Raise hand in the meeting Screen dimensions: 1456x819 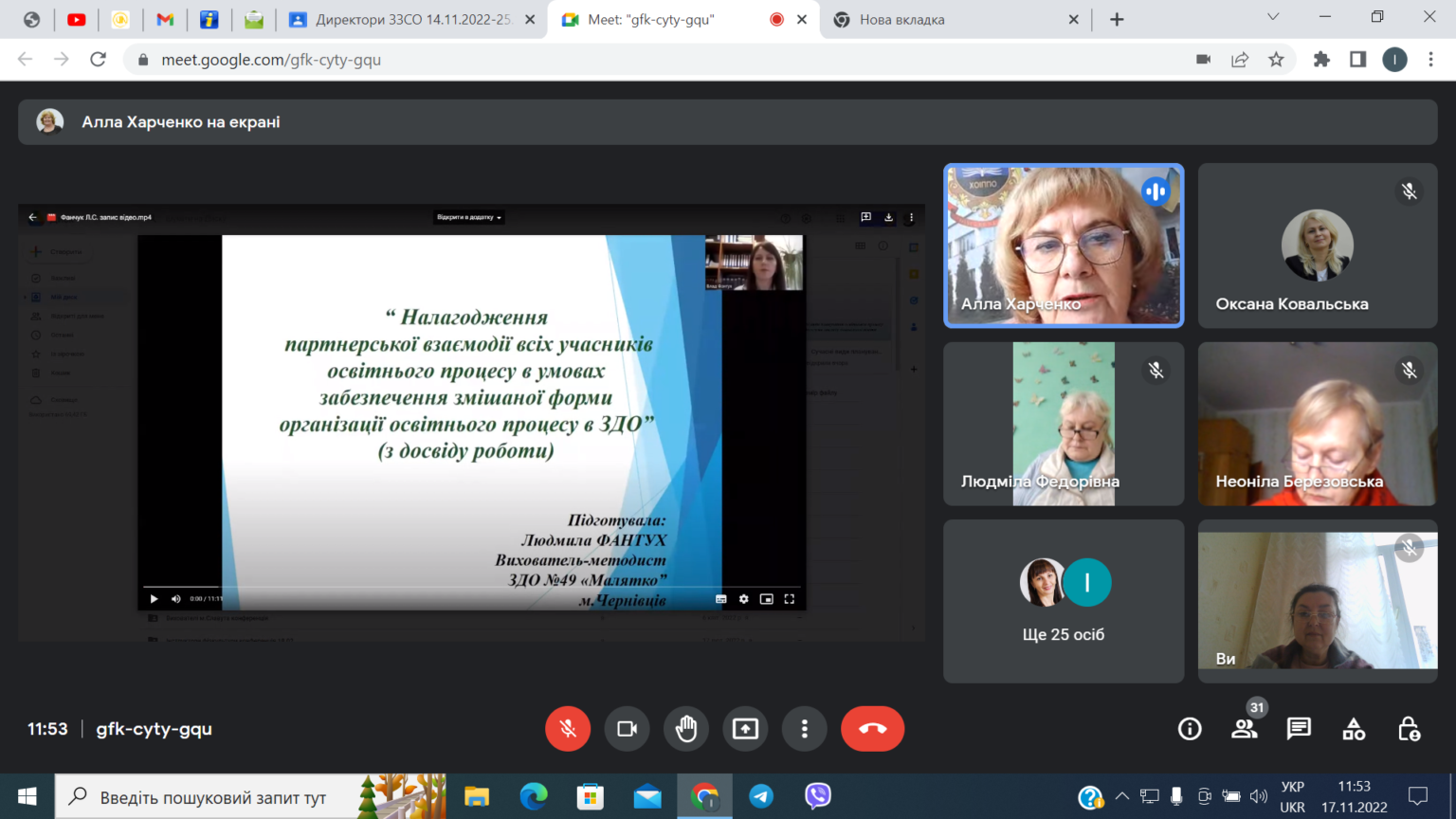(686, 729)
